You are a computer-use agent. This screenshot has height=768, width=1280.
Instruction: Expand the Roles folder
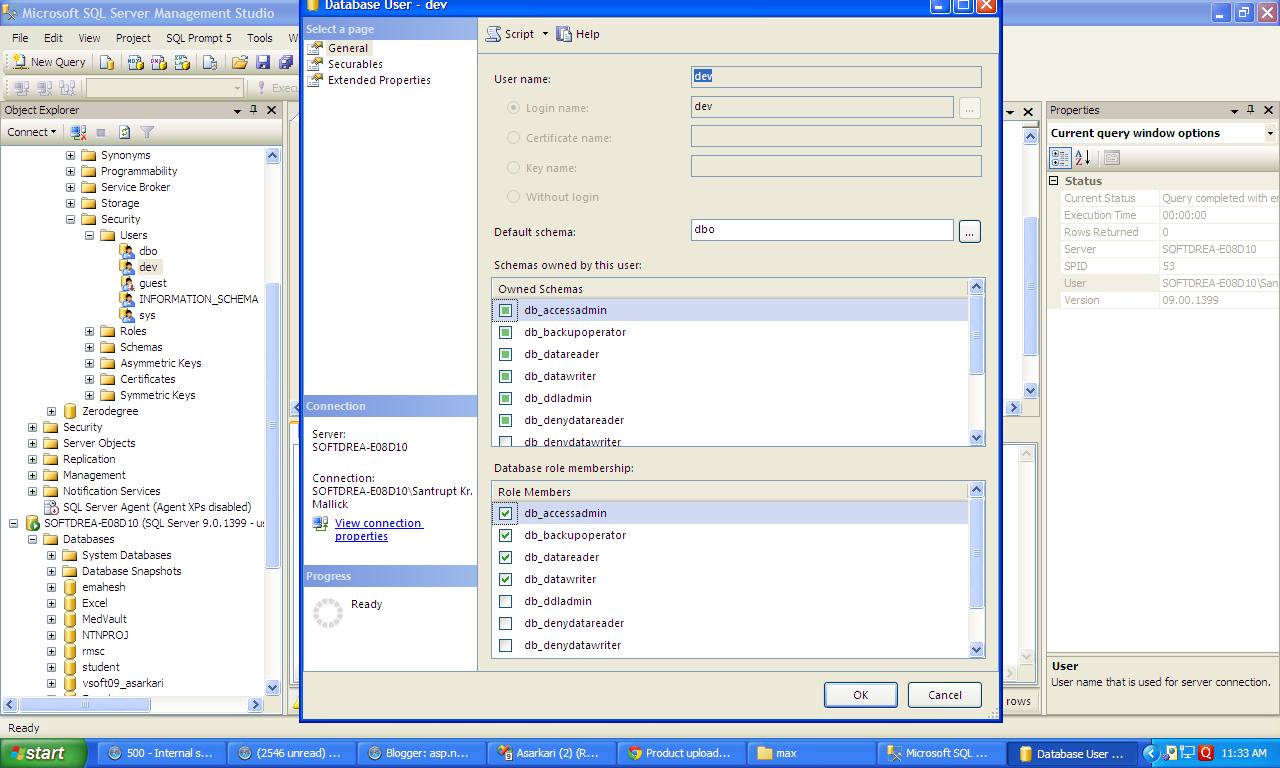[89, 331]
